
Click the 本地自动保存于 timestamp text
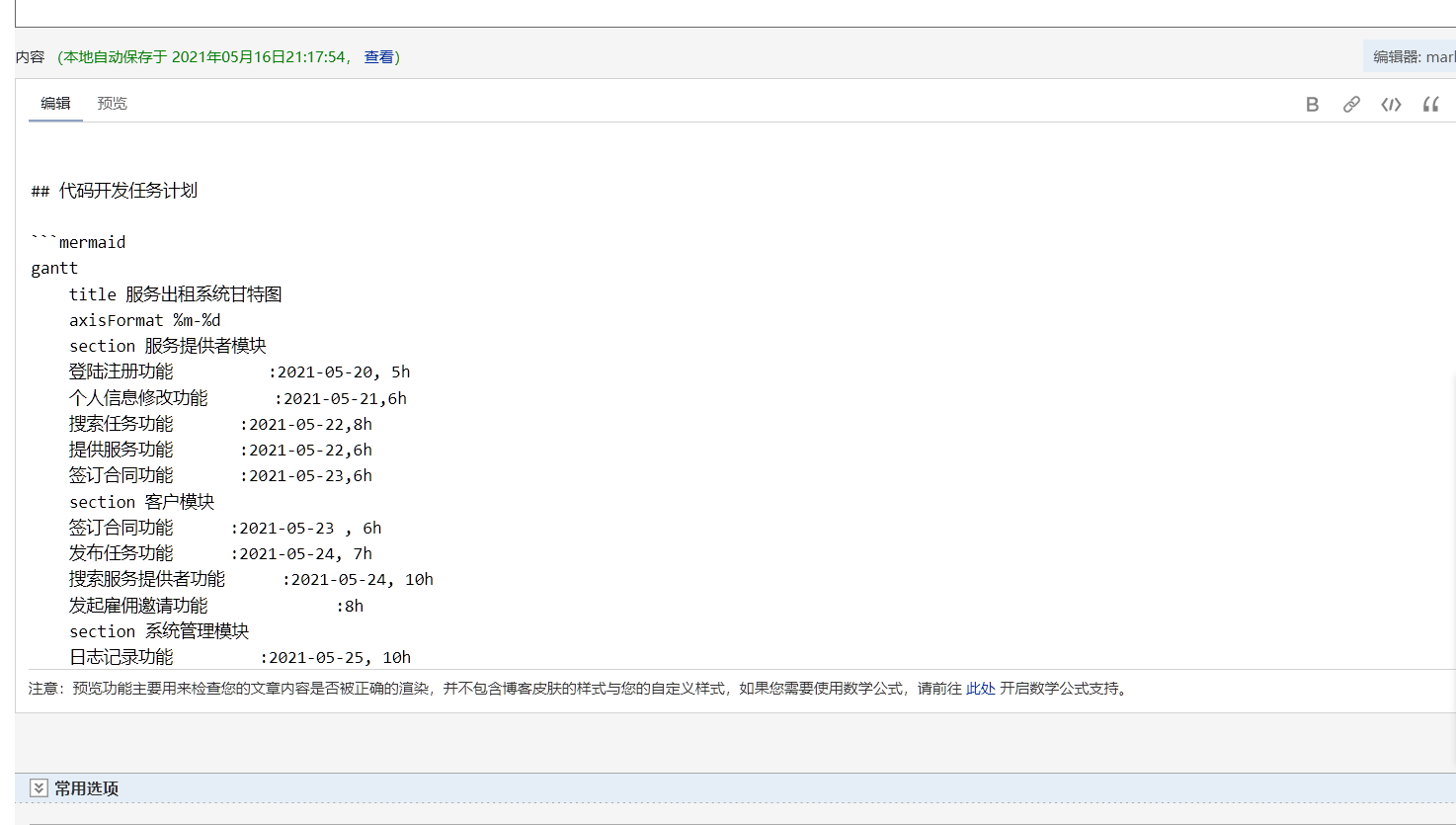tap(205, 57)
